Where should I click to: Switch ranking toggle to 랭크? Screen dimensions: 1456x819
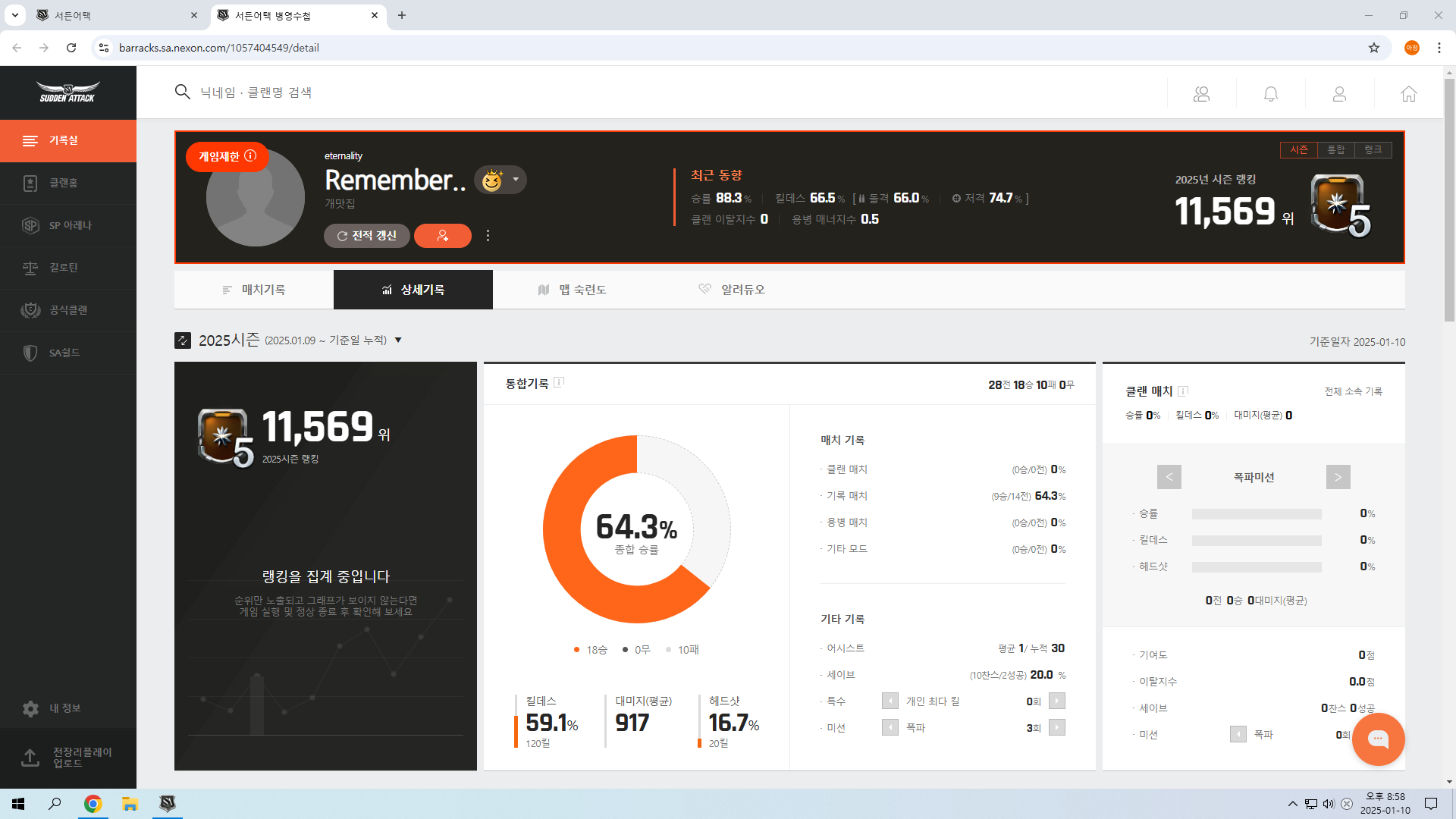(x=1373, y=149)
